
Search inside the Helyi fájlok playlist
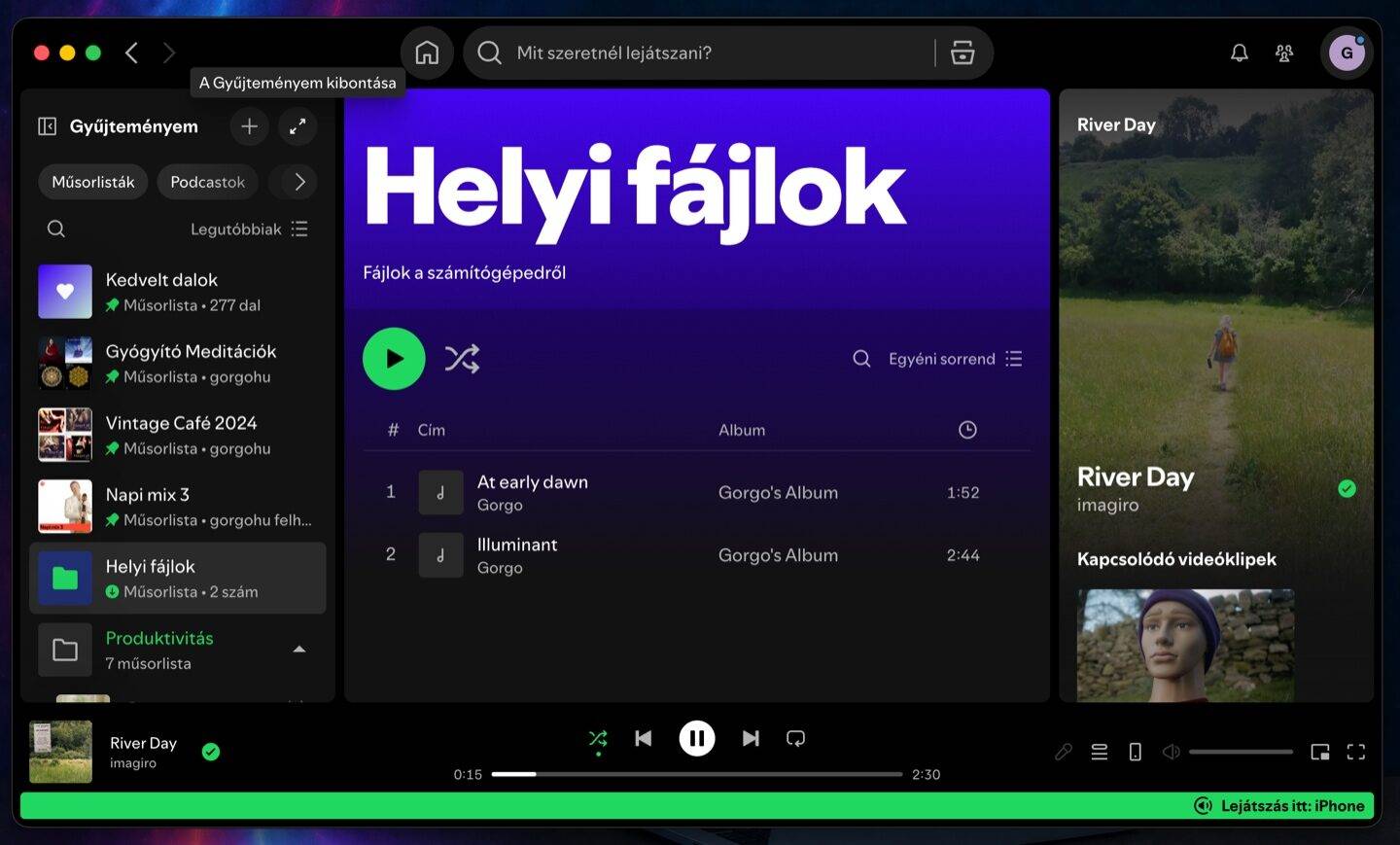(x=861, y=359)
